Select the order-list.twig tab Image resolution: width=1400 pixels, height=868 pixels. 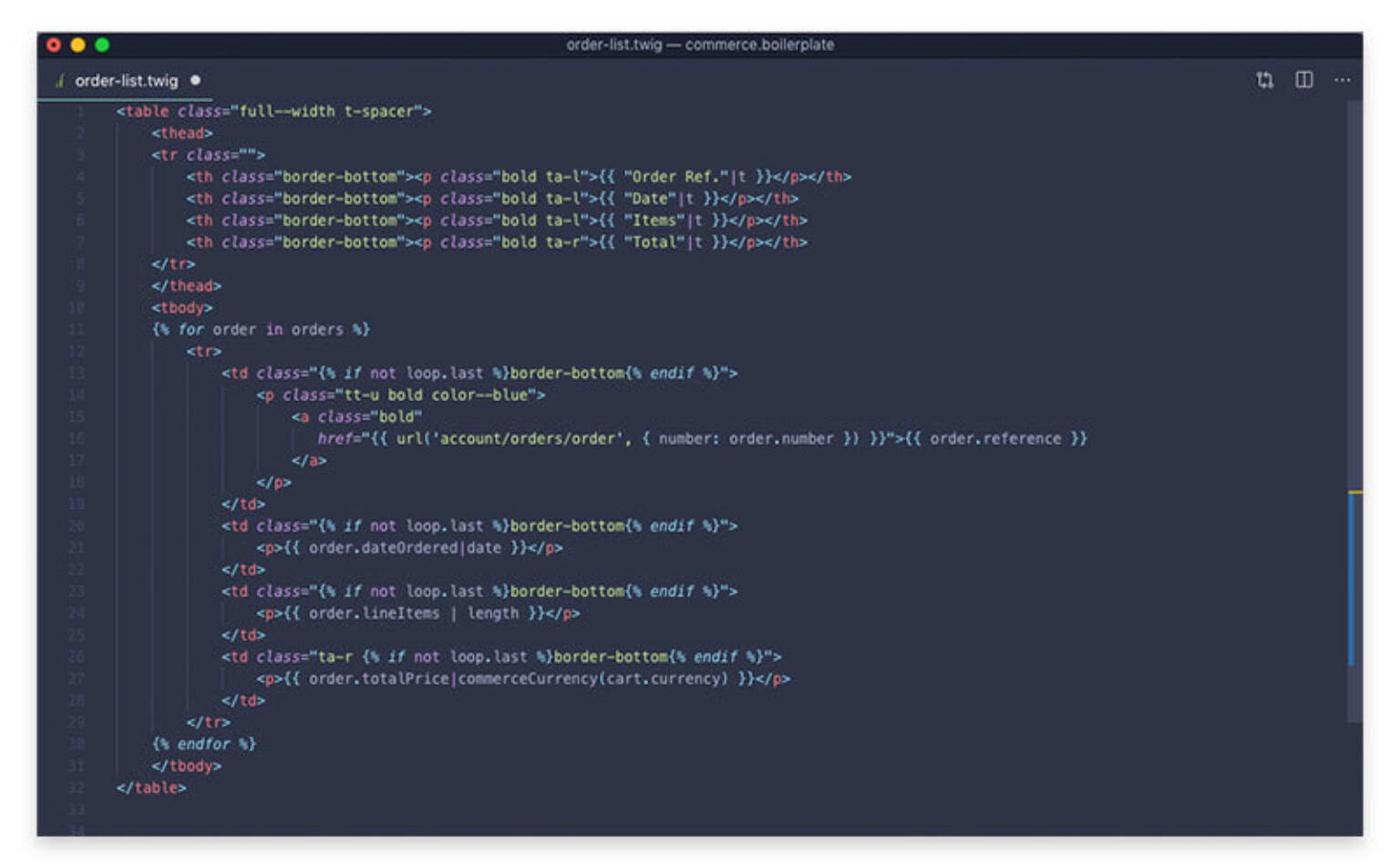[126, 80]
